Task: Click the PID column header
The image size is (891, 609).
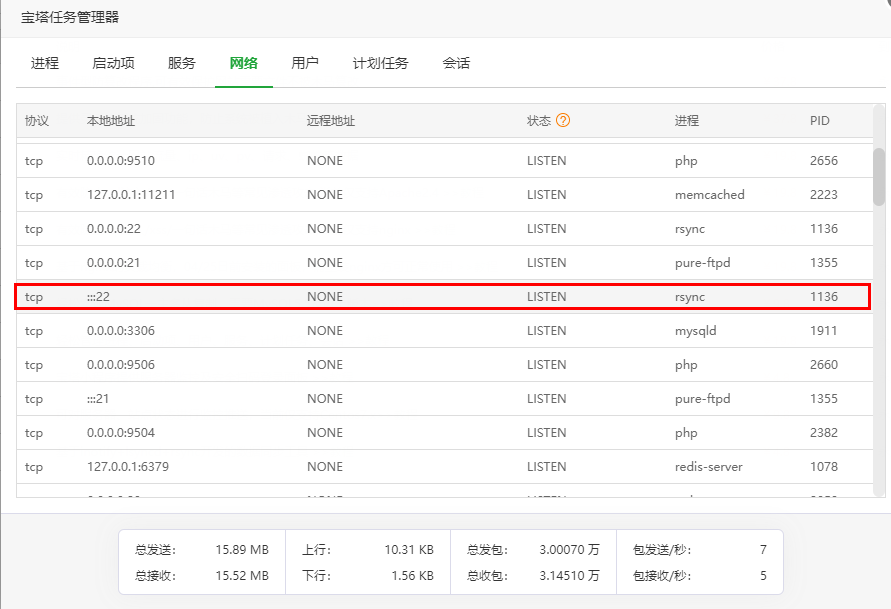Action: point(820,120)
